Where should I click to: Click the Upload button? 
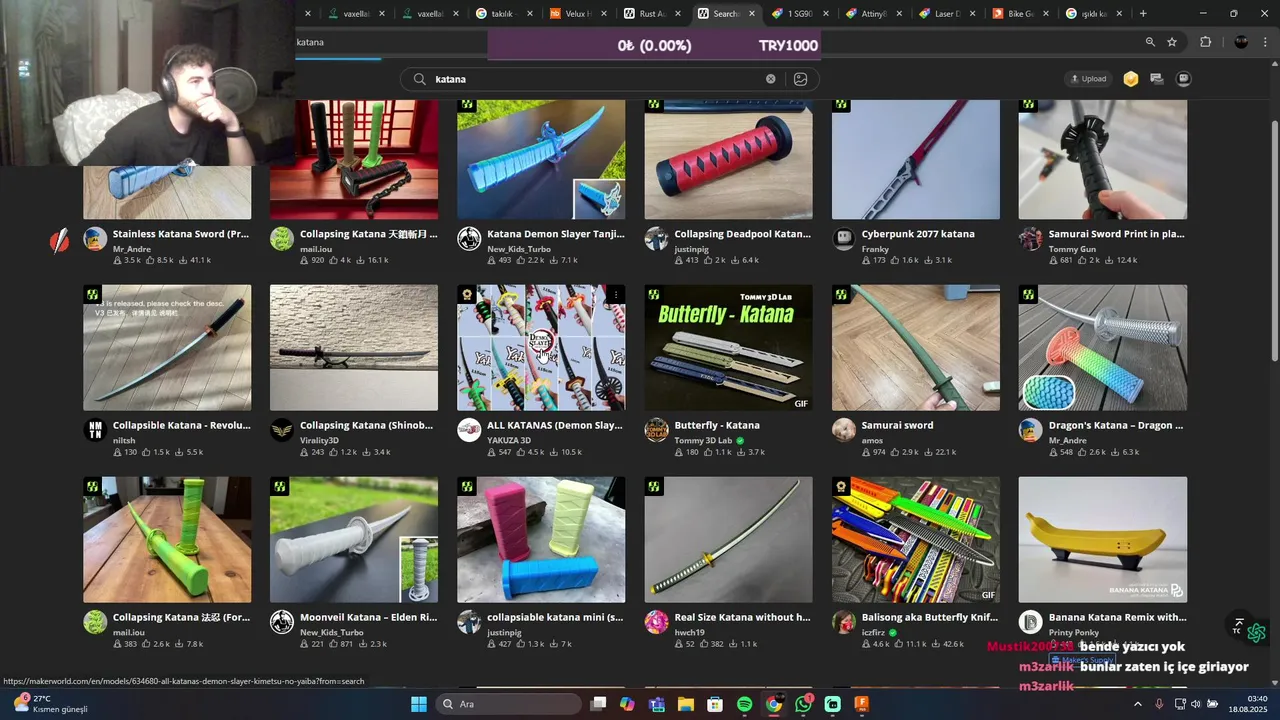[x=1088, y=79]
